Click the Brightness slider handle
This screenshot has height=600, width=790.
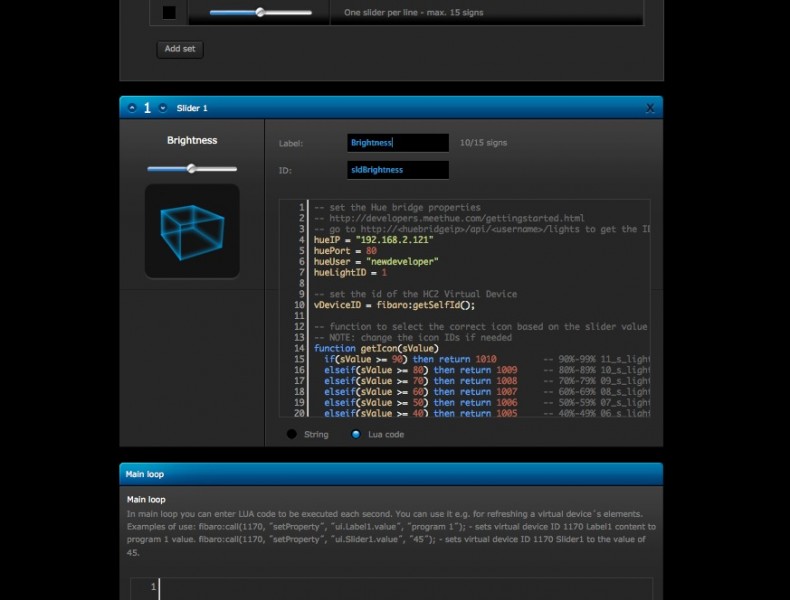point(191,169)
